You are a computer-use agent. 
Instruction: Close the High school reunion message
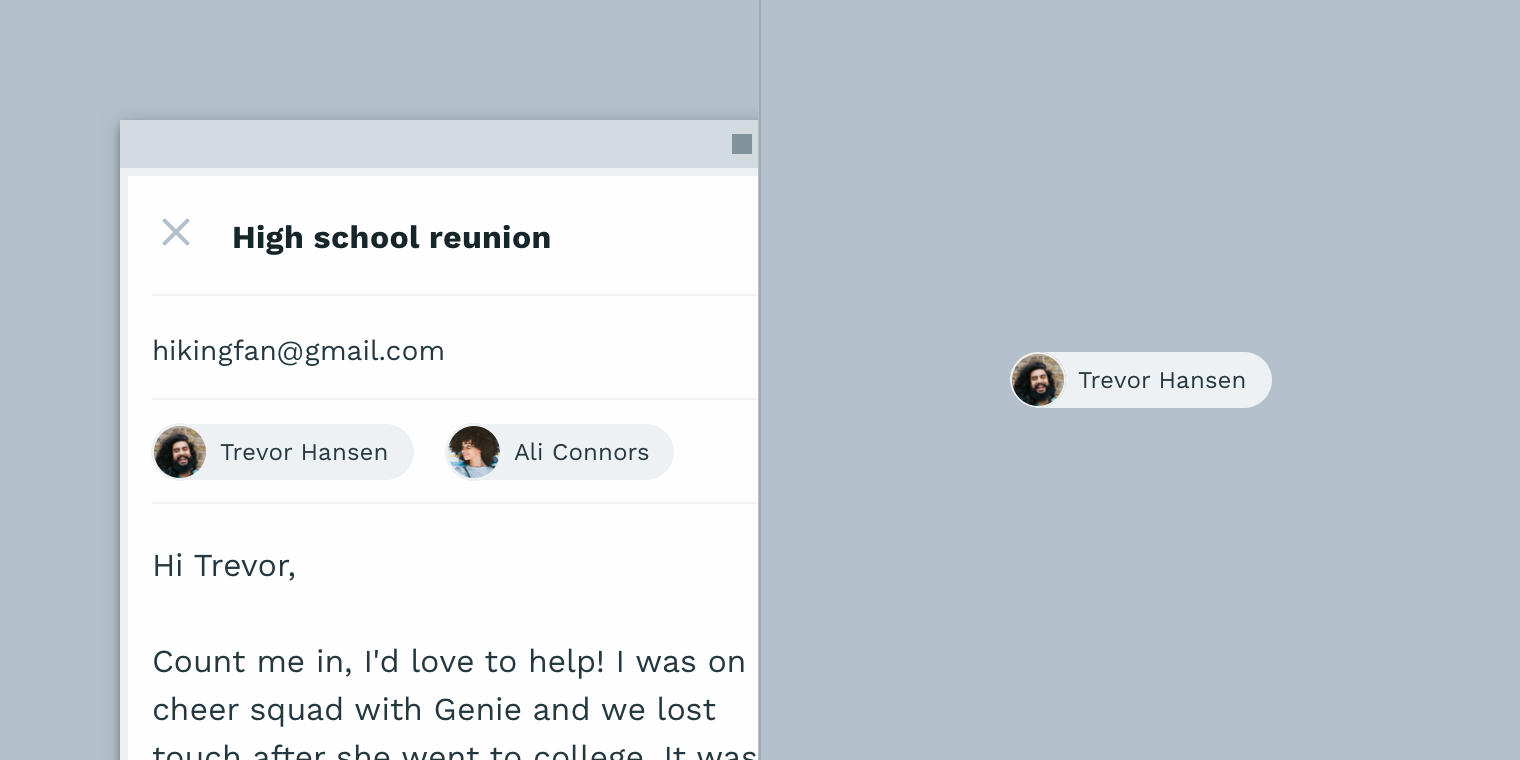coord(176,233)
